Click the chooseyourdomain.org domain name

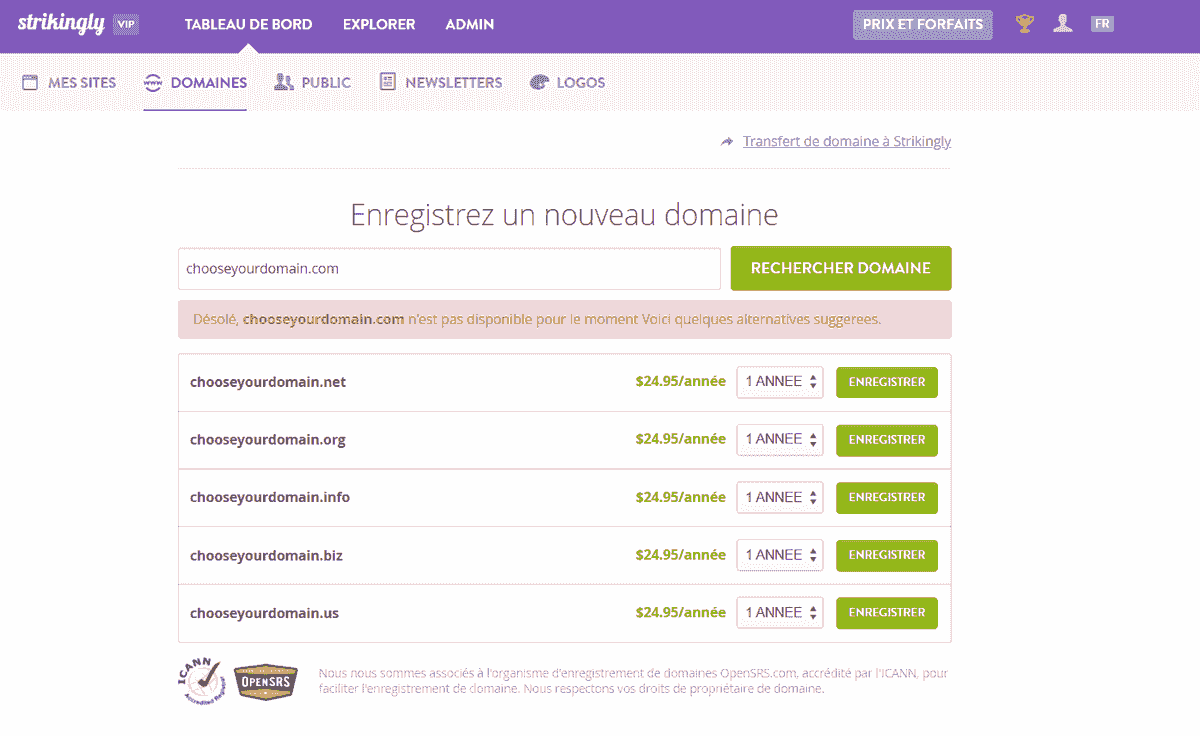click(x=268, y=440)
